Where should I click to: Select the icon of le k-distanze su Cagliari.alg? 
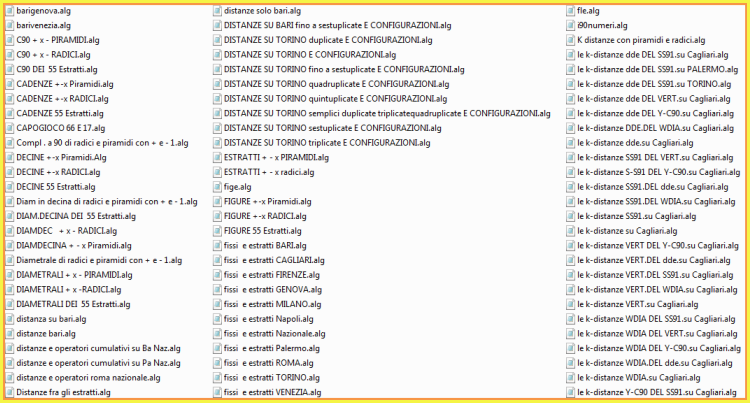click(x=570, y=231)
